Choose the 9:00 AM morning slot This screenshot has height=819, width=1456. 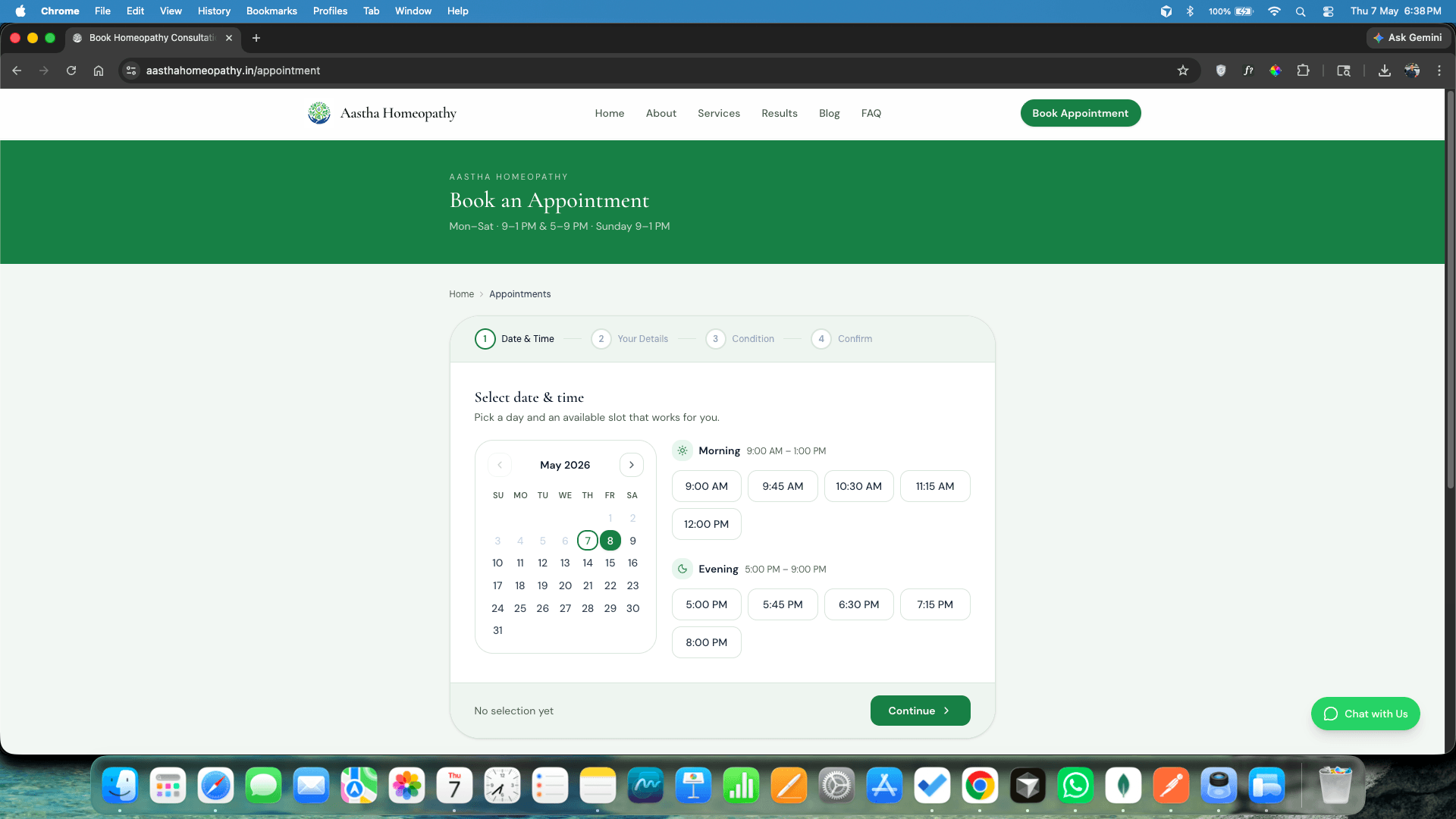click(707, 486)
